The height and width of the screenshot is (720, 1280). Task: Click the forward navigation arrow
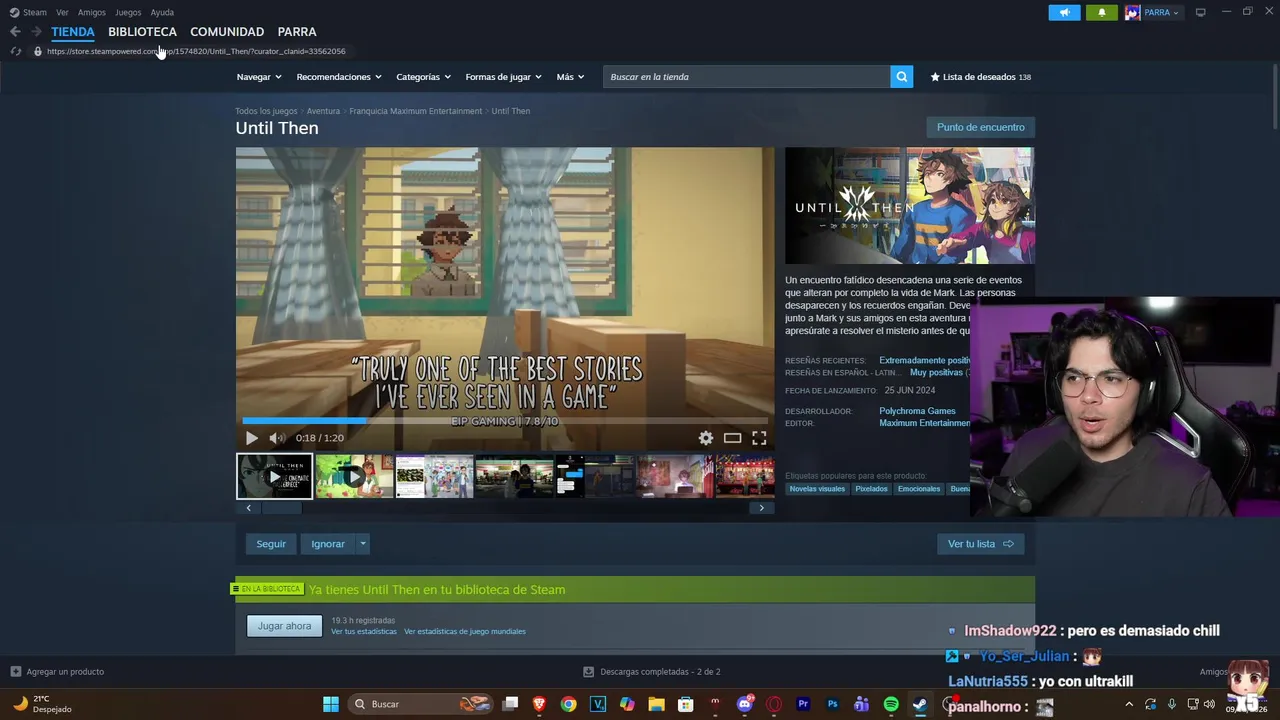coord(36,32)
